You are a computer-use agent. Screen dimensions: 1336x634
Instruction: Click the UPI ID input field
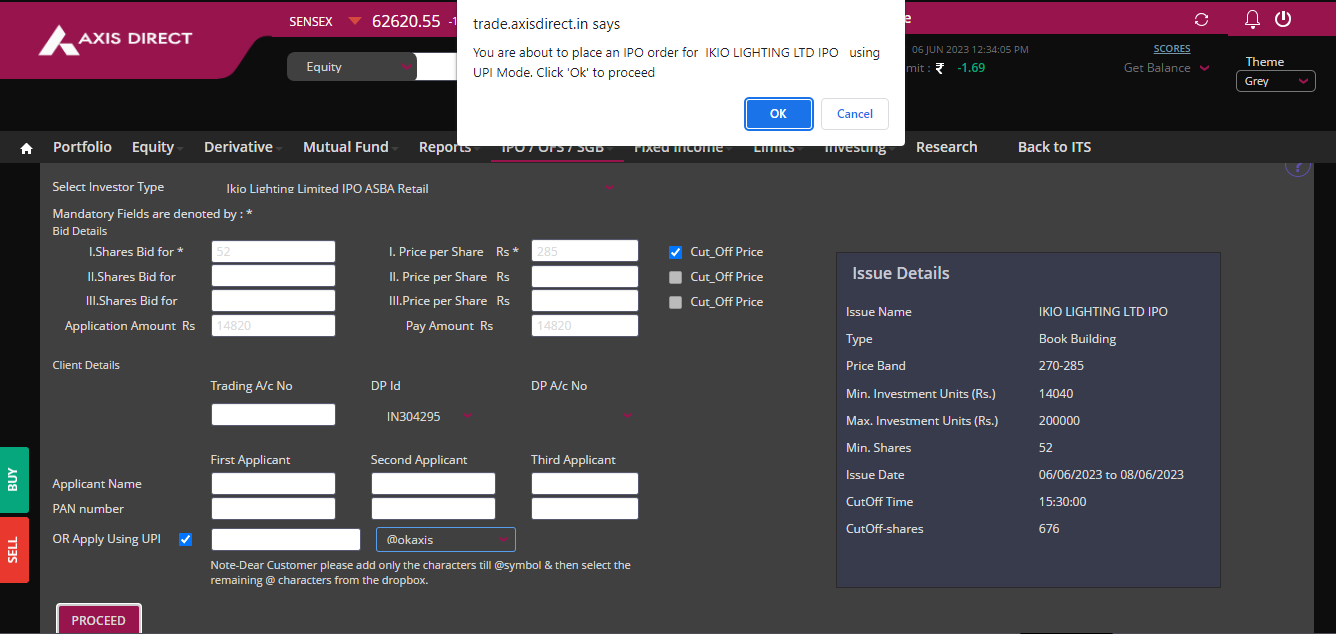[x=285, y=540]
